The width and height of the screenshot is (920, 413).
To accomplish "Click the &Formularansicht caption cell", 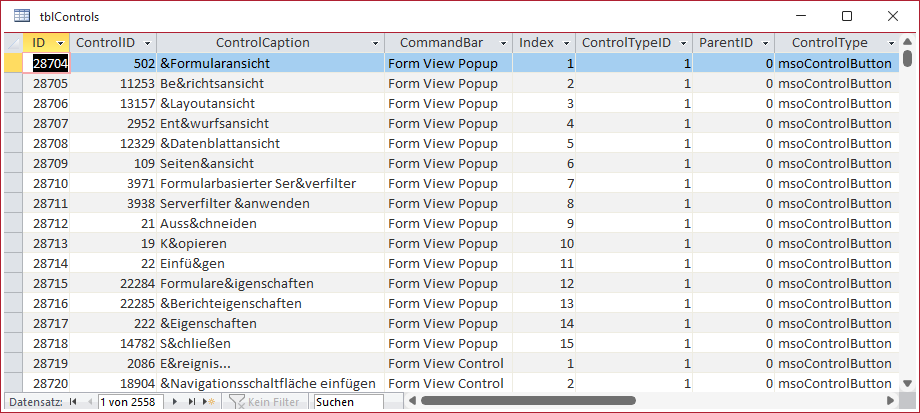I will point(270,63).
